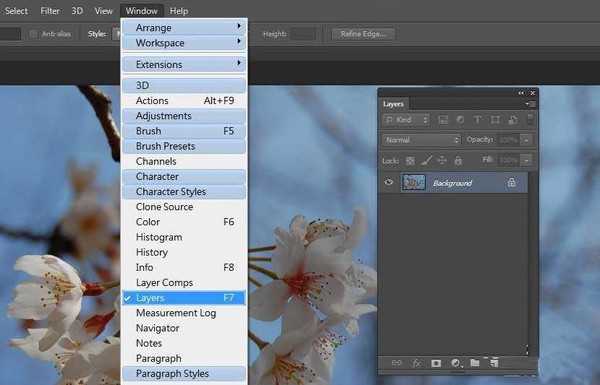Viewport: 600px width, 385px height.
Task: Open the fx layer style icon
Action: pos(417,362)
